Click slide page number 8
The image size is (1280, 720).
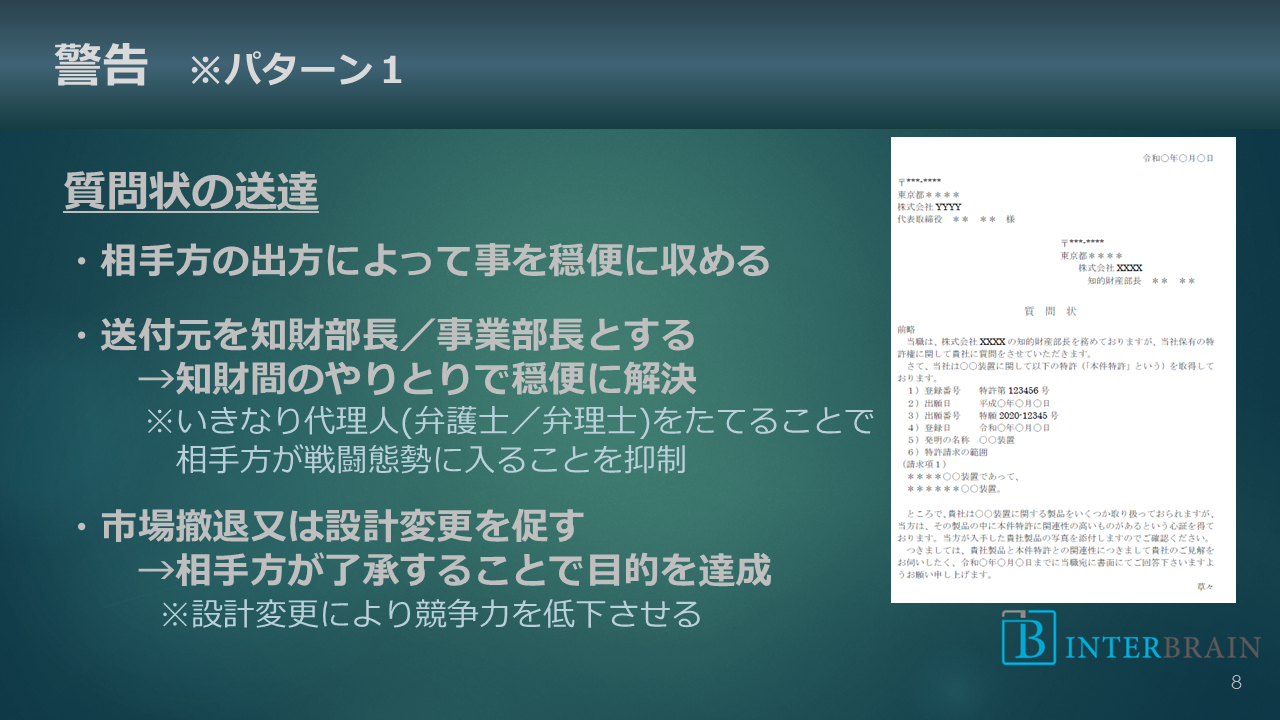1236,683
